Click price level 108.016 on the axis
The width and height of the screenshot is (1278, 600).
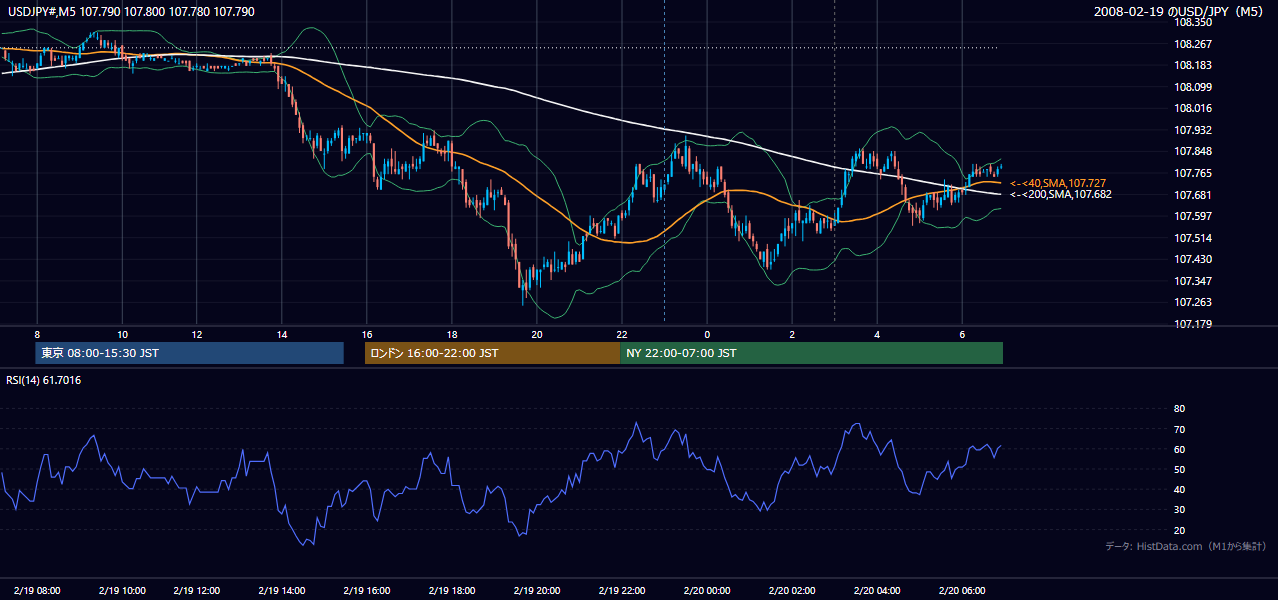pos(1193,108)
